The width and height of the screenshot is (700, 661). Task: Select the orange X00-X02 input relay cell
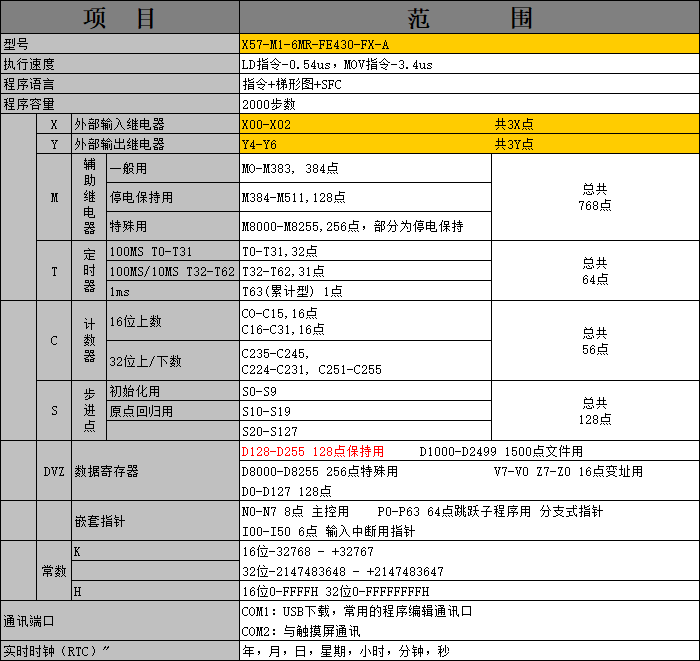point(365,125)
